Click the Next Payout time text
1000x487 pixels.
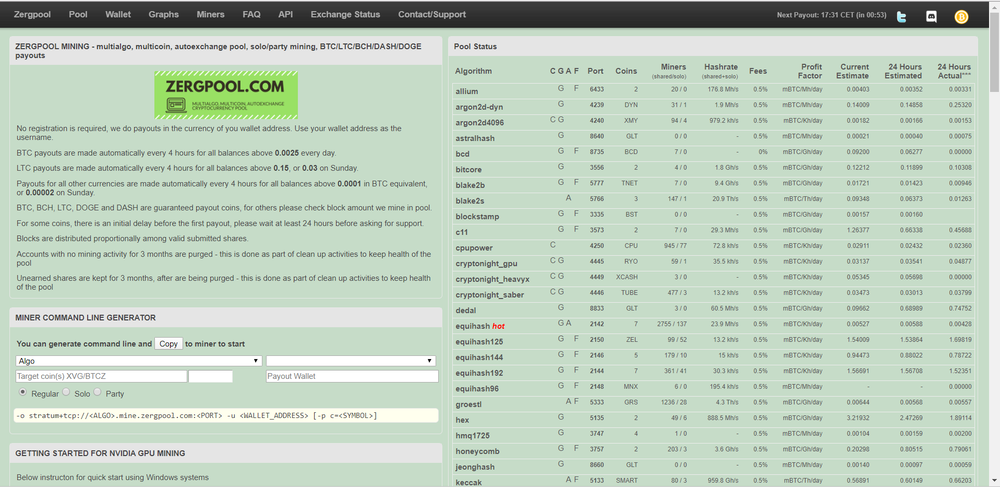[x=832, y=15]
